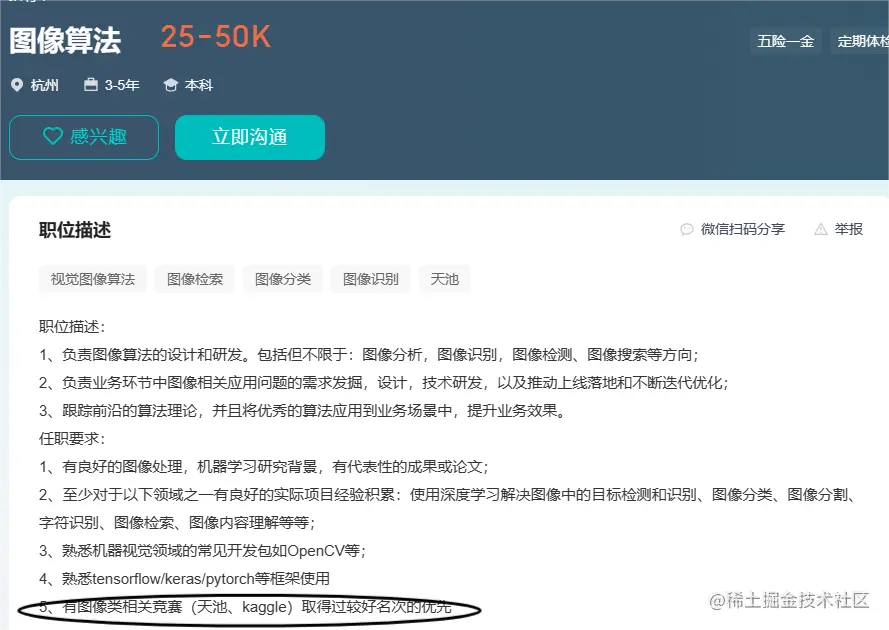
Task: Select the 视觉图像算法 tag
Action: (x=93, y=279)
